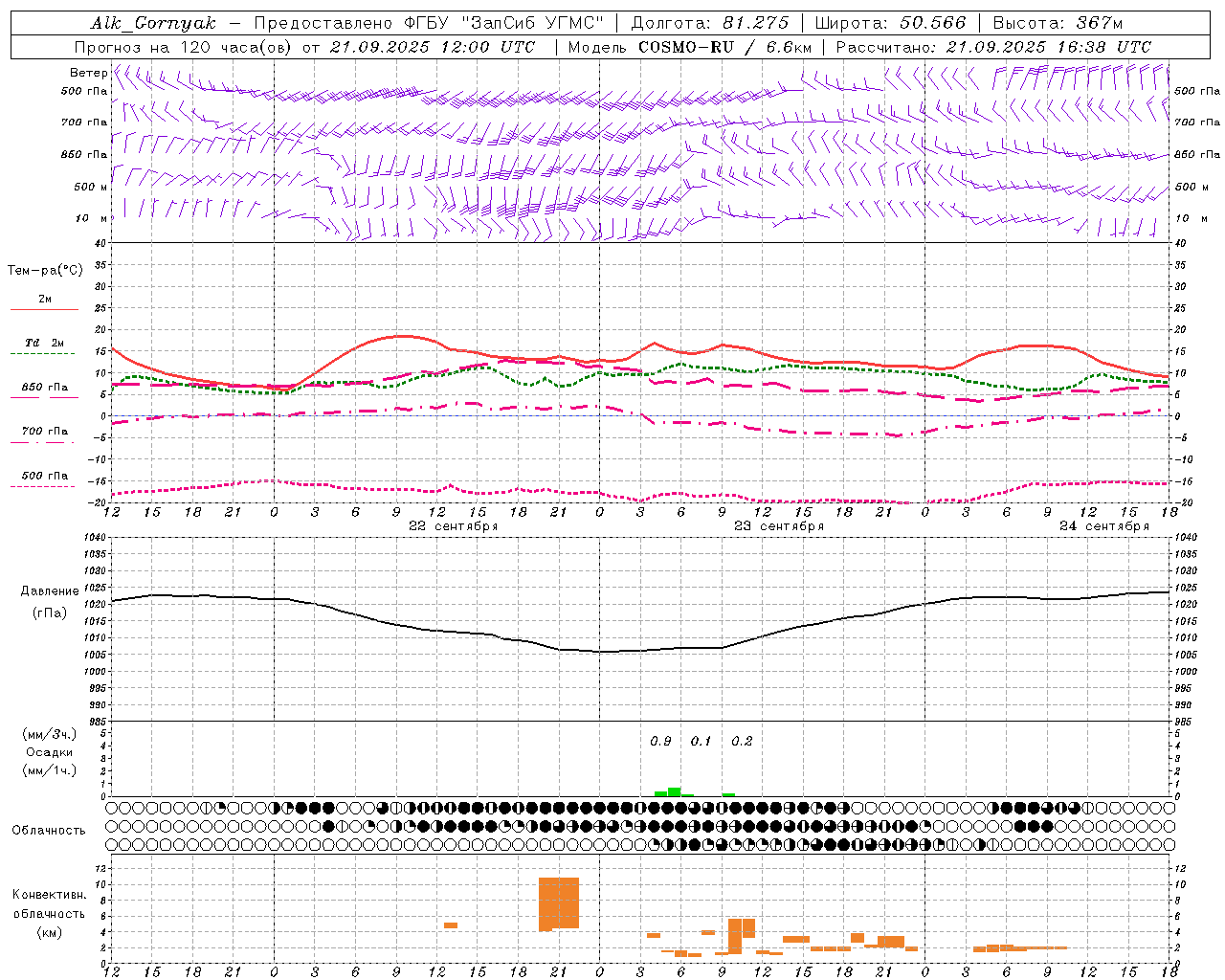Click the "Давление" pressure panel label
The image size is (1225, 980).
49,591
